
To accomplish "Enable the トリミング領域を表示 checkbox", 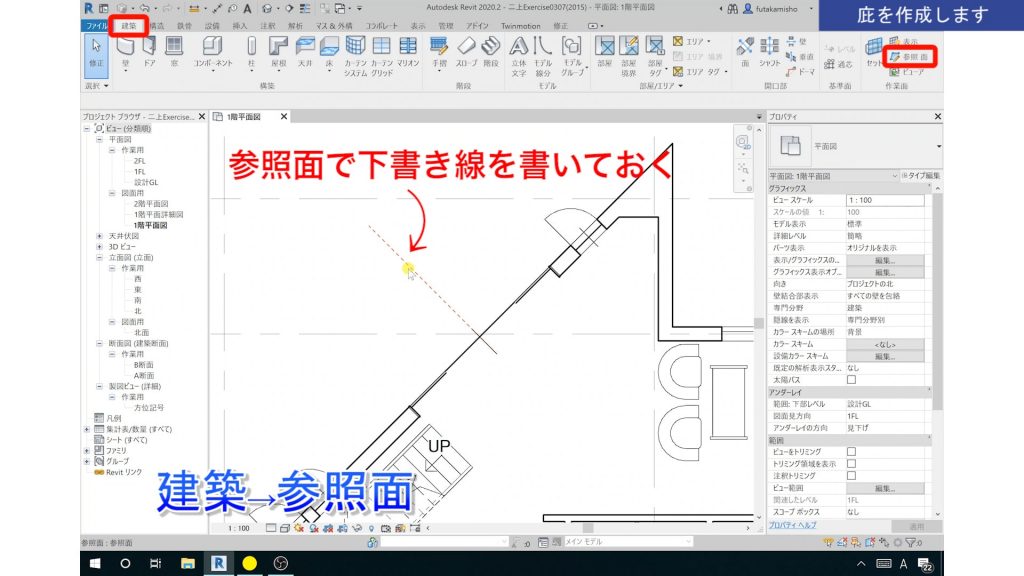I will (x=852, y=463).
